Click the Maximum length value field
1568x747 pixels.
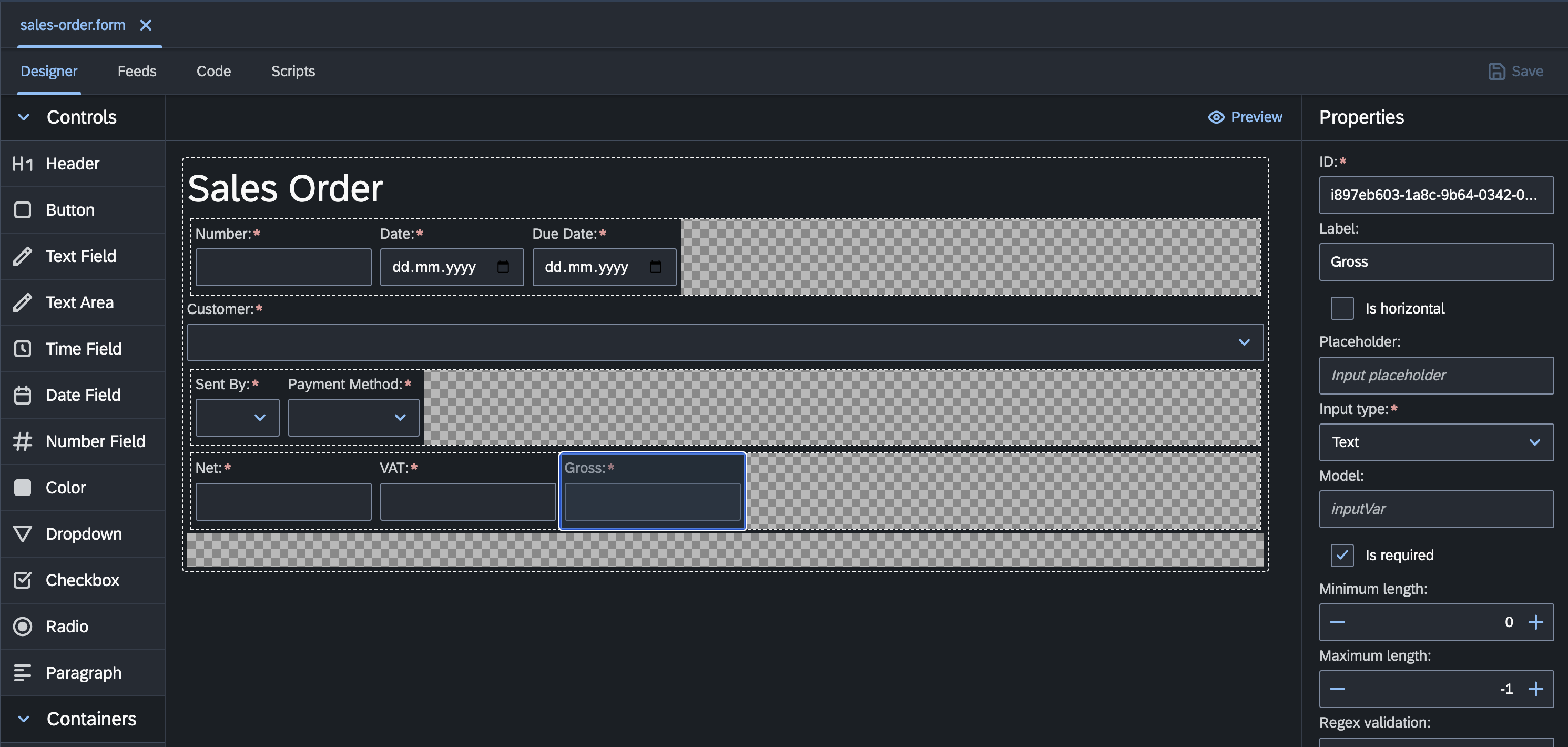pyautogui.click(x=1436, y=689)
